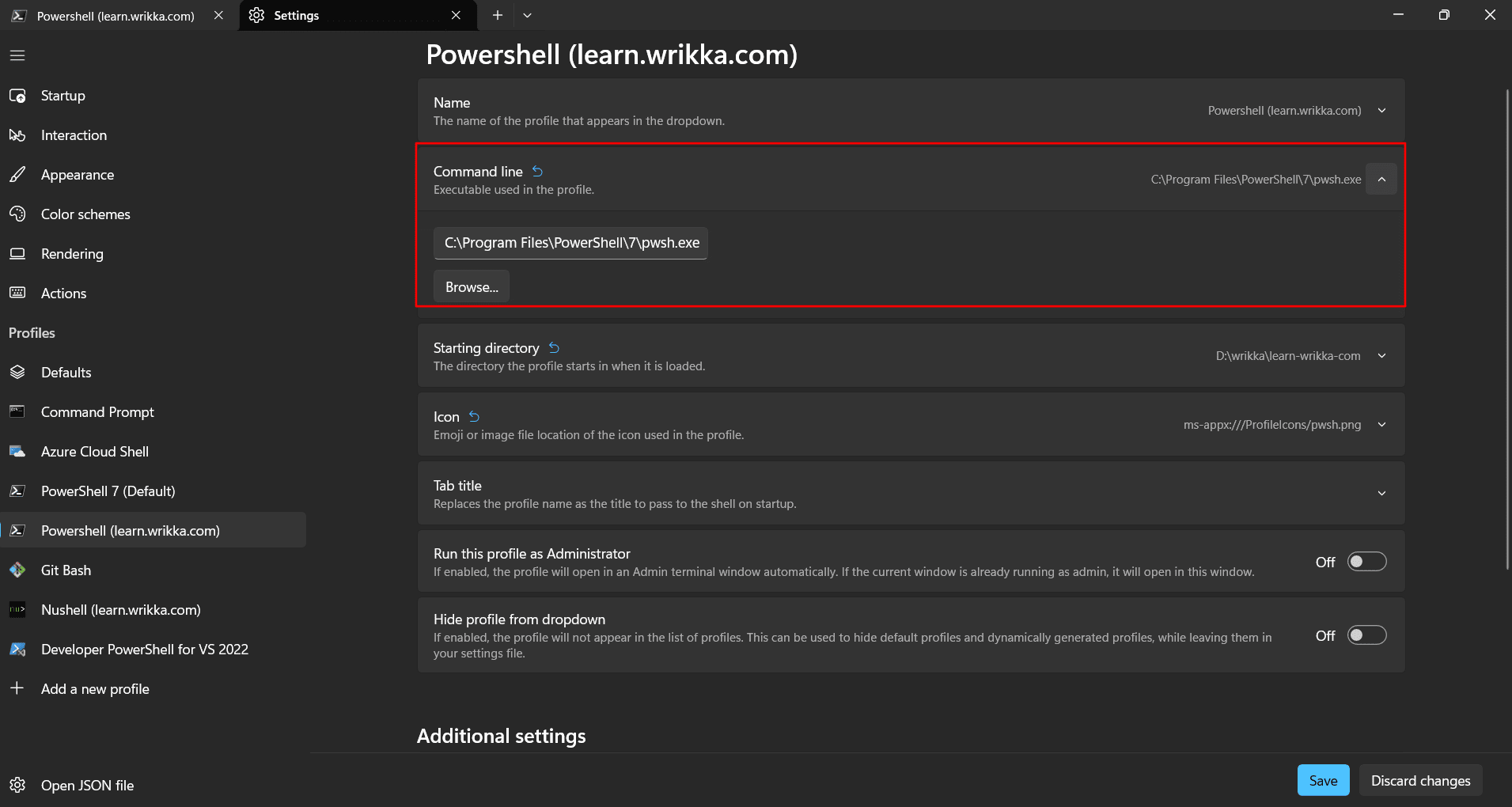Click Open JSON file
Image resolution: width=1512 pixels, height=807 pixels.
(x=153, y=786)
